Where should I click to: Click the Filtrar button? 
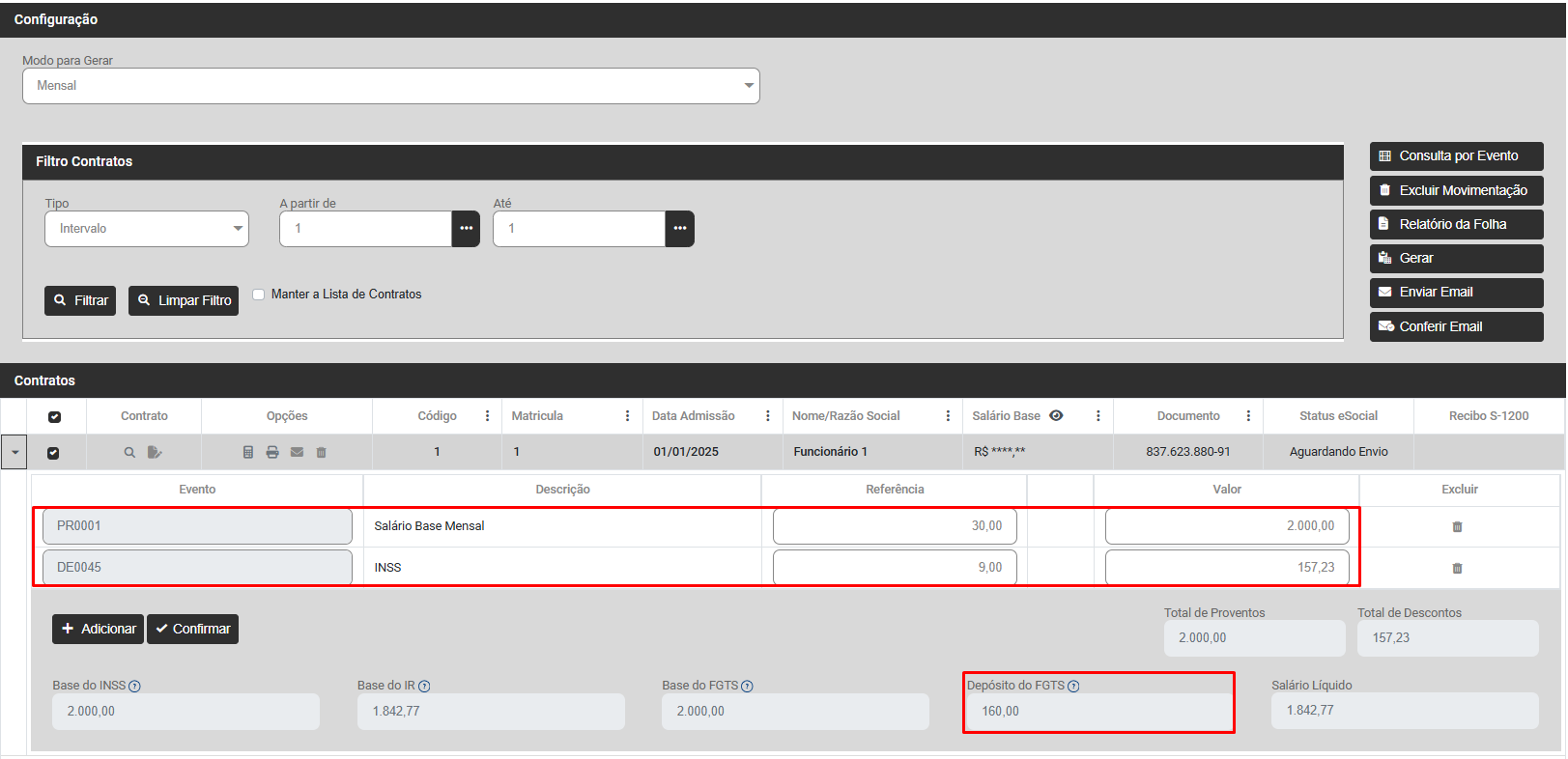80,301
